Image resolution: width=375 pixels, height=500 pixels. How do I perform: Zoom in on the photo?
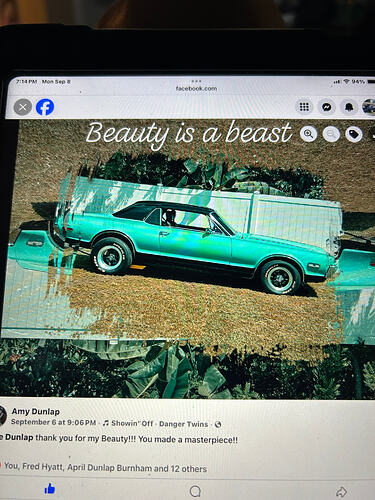309,134
